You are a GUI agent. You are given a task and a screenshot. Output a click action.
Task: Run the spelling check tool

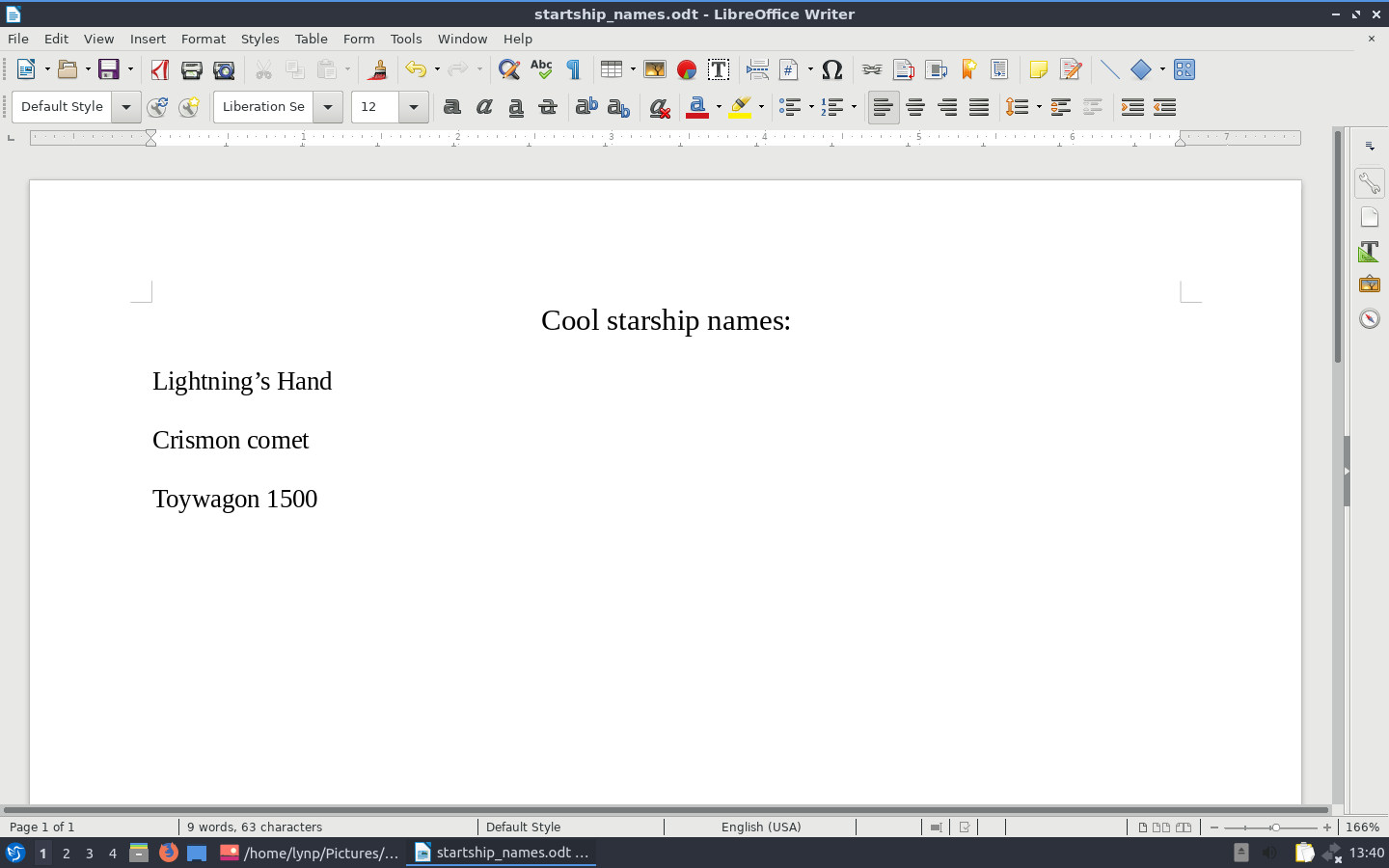(541, 69)
